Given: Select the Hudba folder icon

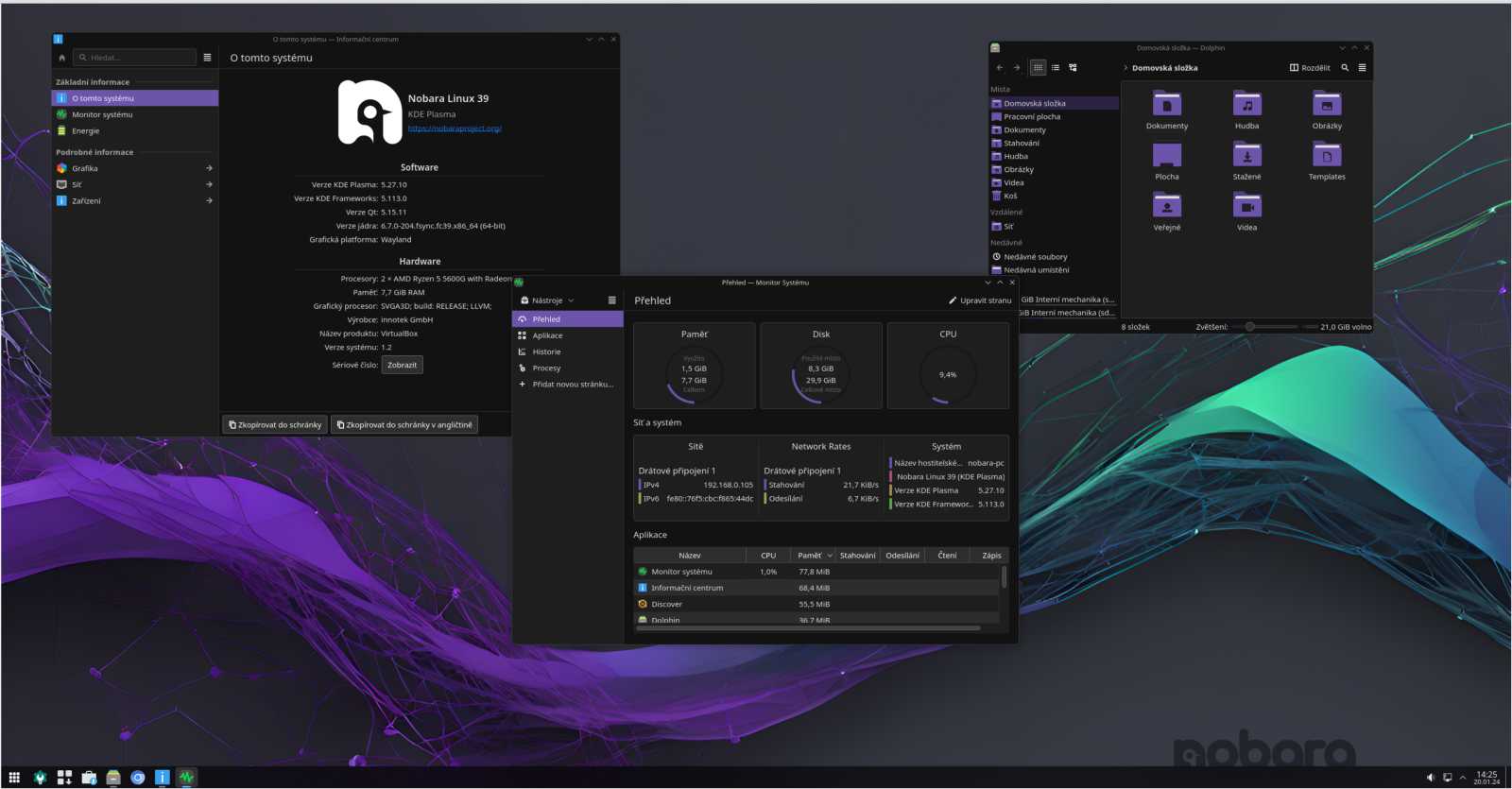Looking at the screenshot, I should click(x=1246, y=104).
